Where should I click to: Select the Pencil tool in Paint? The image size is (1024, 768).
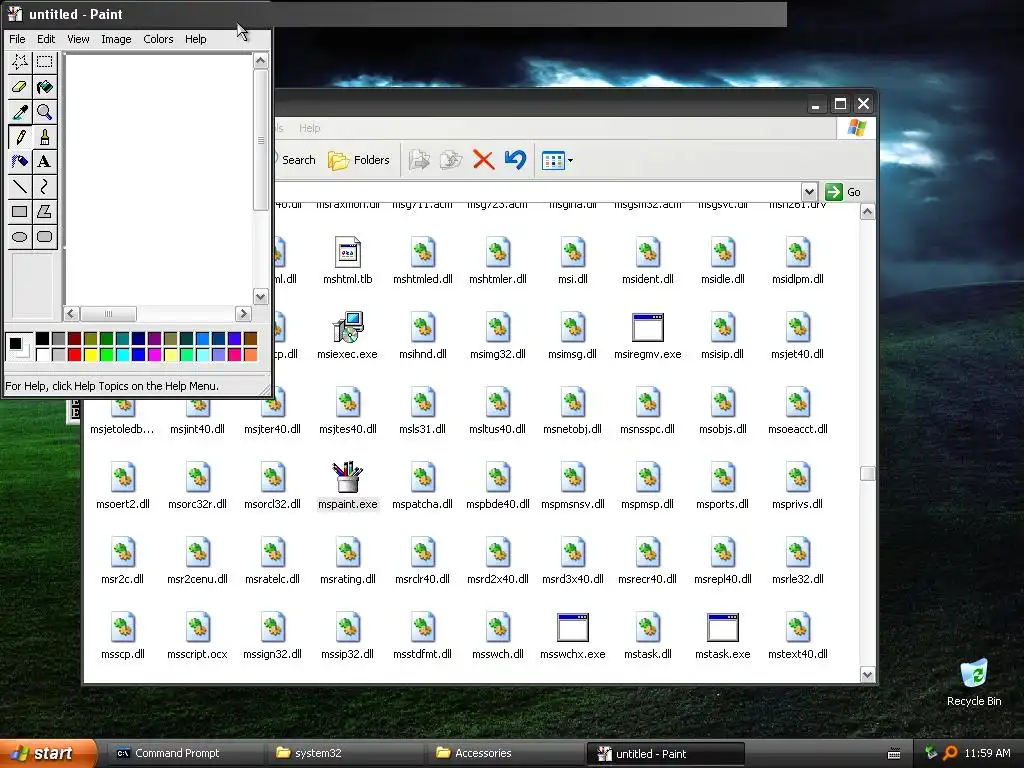[20, 137]
